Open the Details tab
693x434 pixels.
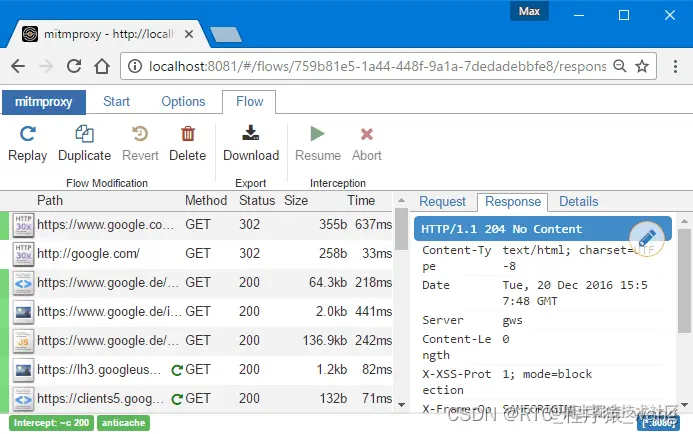pyautogui.click(x=579, y=202)
